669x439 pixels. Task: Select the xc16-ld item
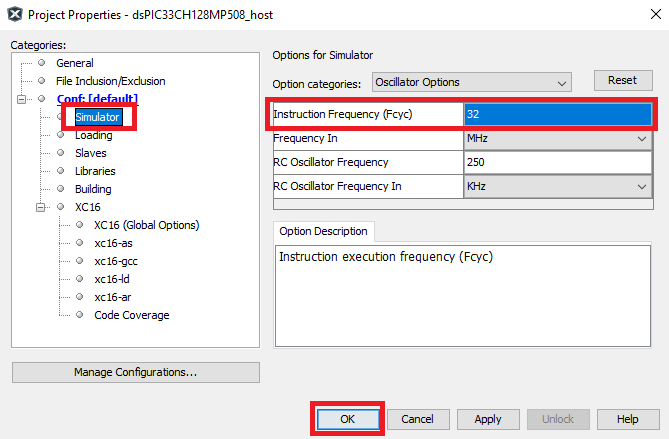pyautogui.click(x=112, y=279)
